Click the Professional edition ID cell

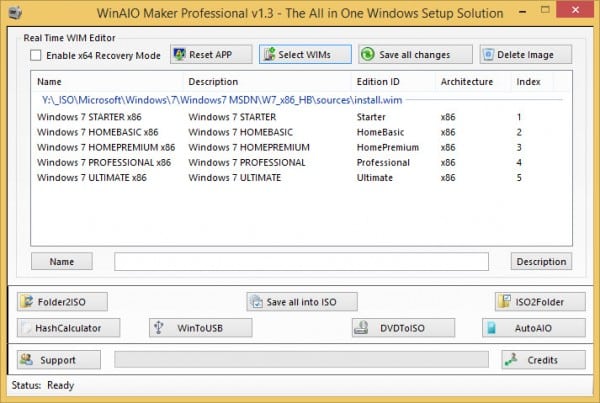383,162
